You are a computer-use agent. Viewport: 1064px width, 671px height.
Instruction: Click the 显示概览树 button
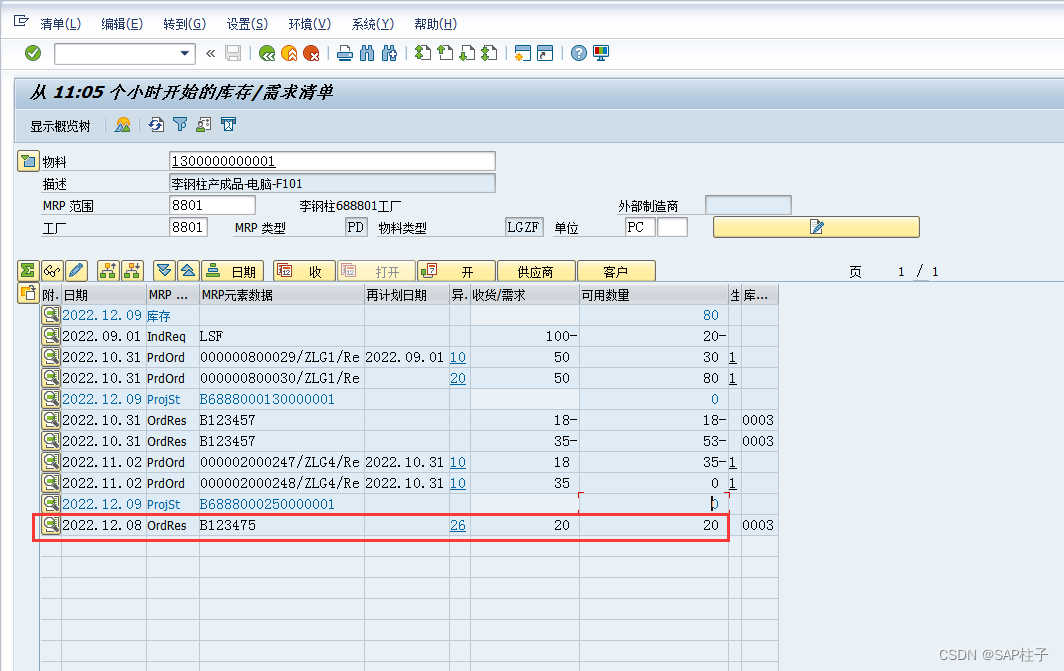pos(60,126)
